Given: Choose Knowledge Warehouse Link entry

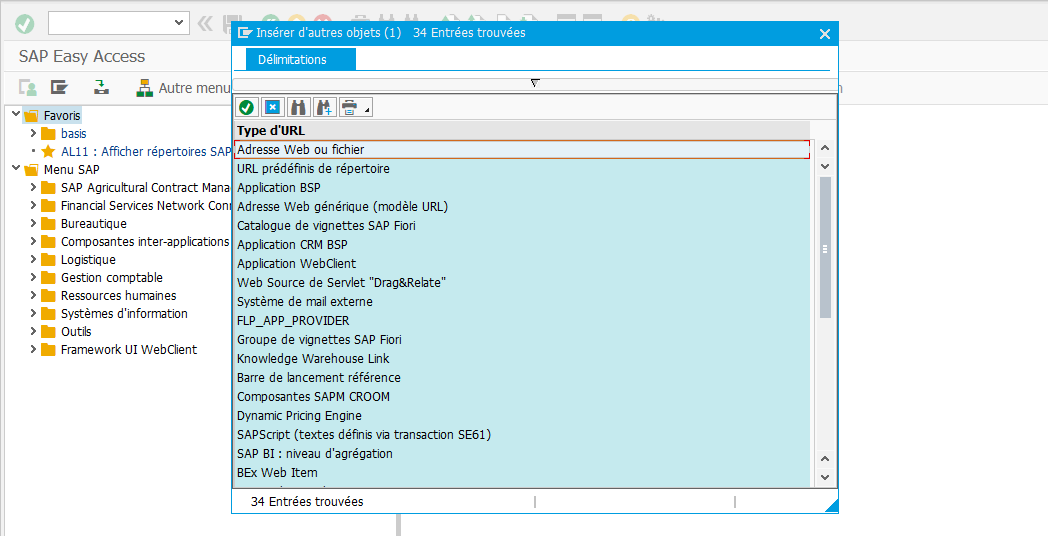Looking at the screenshot, I should 313,359.
